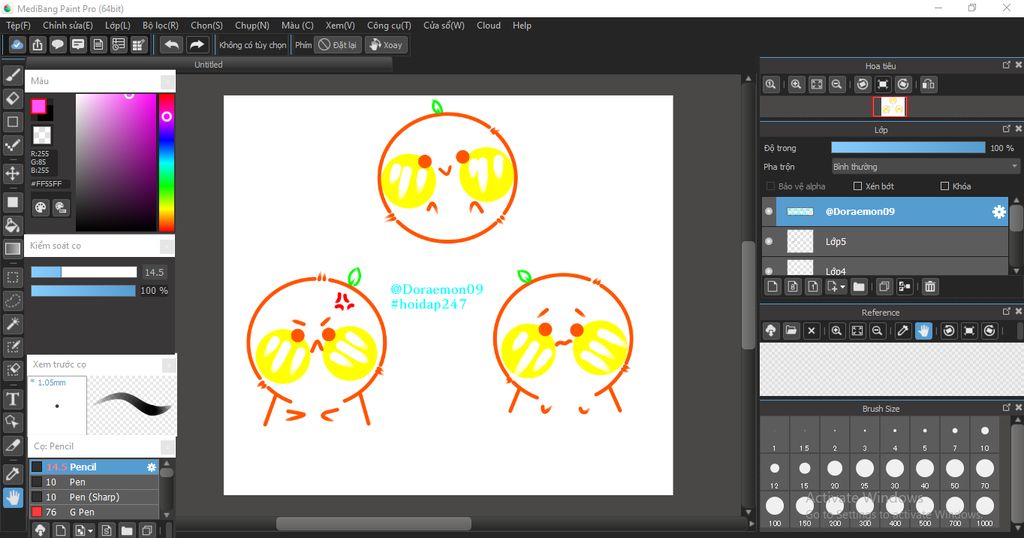Select brush size 50 preset

pyautogui.click(x=955, y=471)
